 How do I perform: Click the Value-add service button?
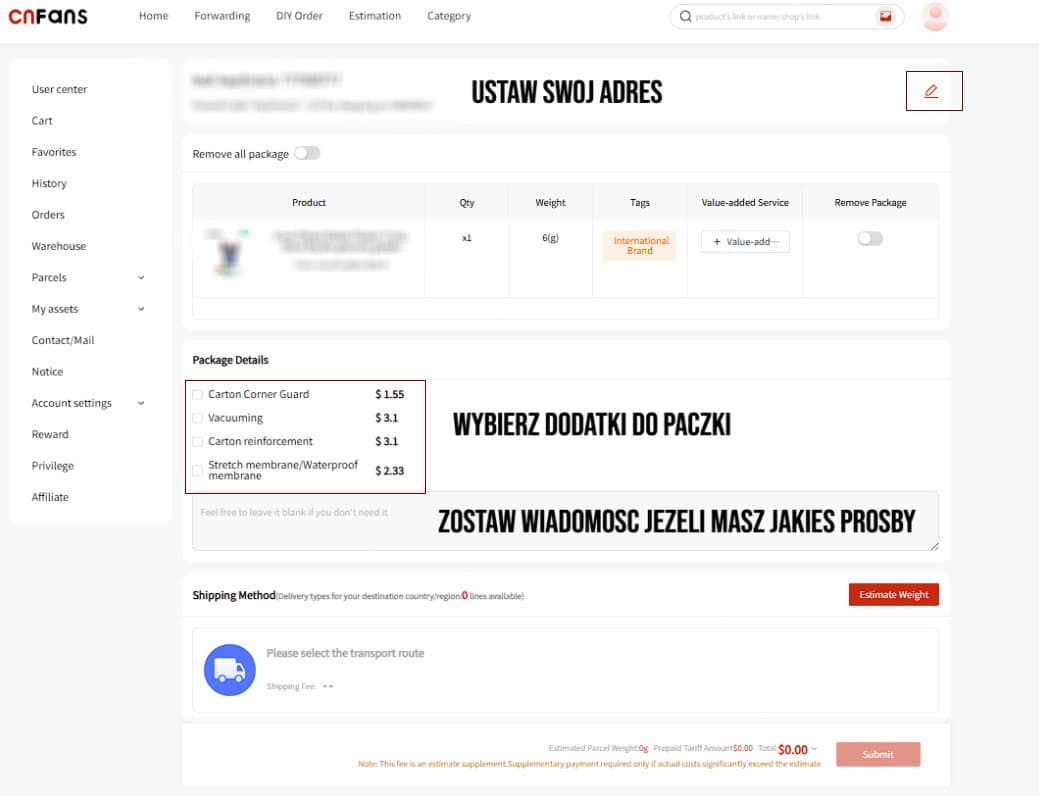pyautogui.click(x=745, y=242)
